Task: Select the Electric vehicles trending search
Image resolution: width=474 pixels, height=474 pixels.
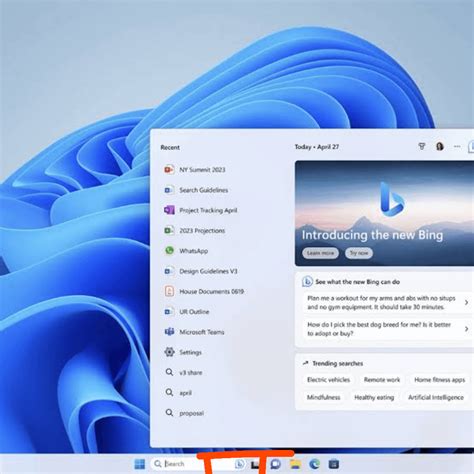Action: point(328,380)
